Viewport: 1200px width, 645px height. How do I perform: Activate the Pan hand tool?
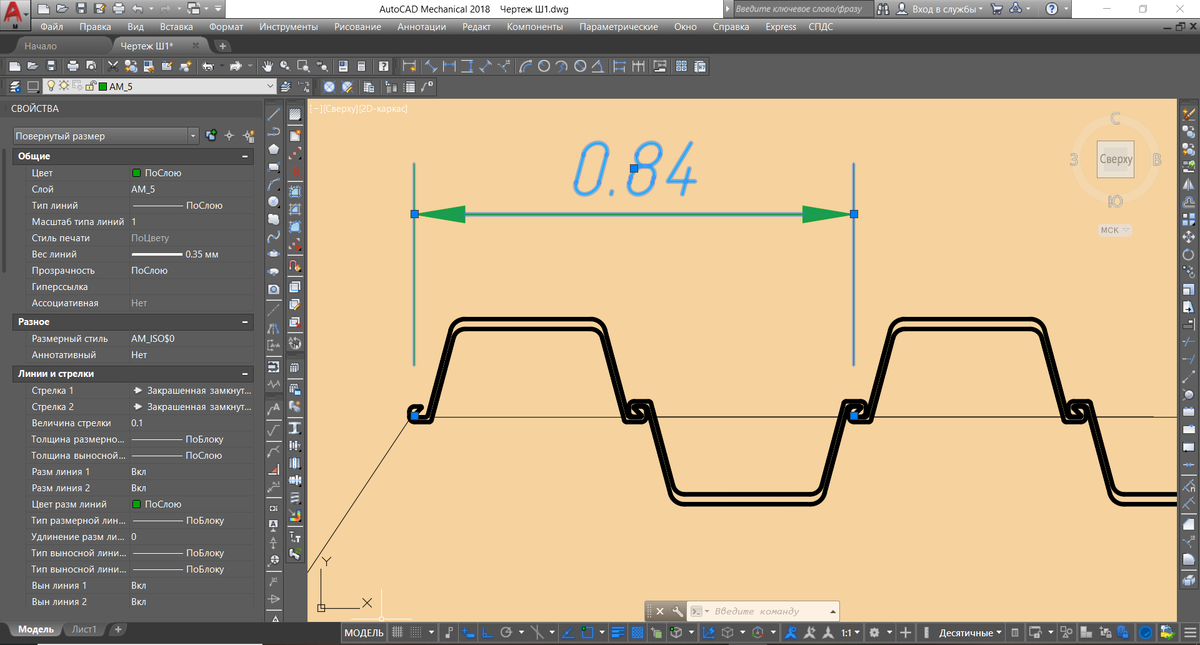pyautogui.click(x=268, y=66)
